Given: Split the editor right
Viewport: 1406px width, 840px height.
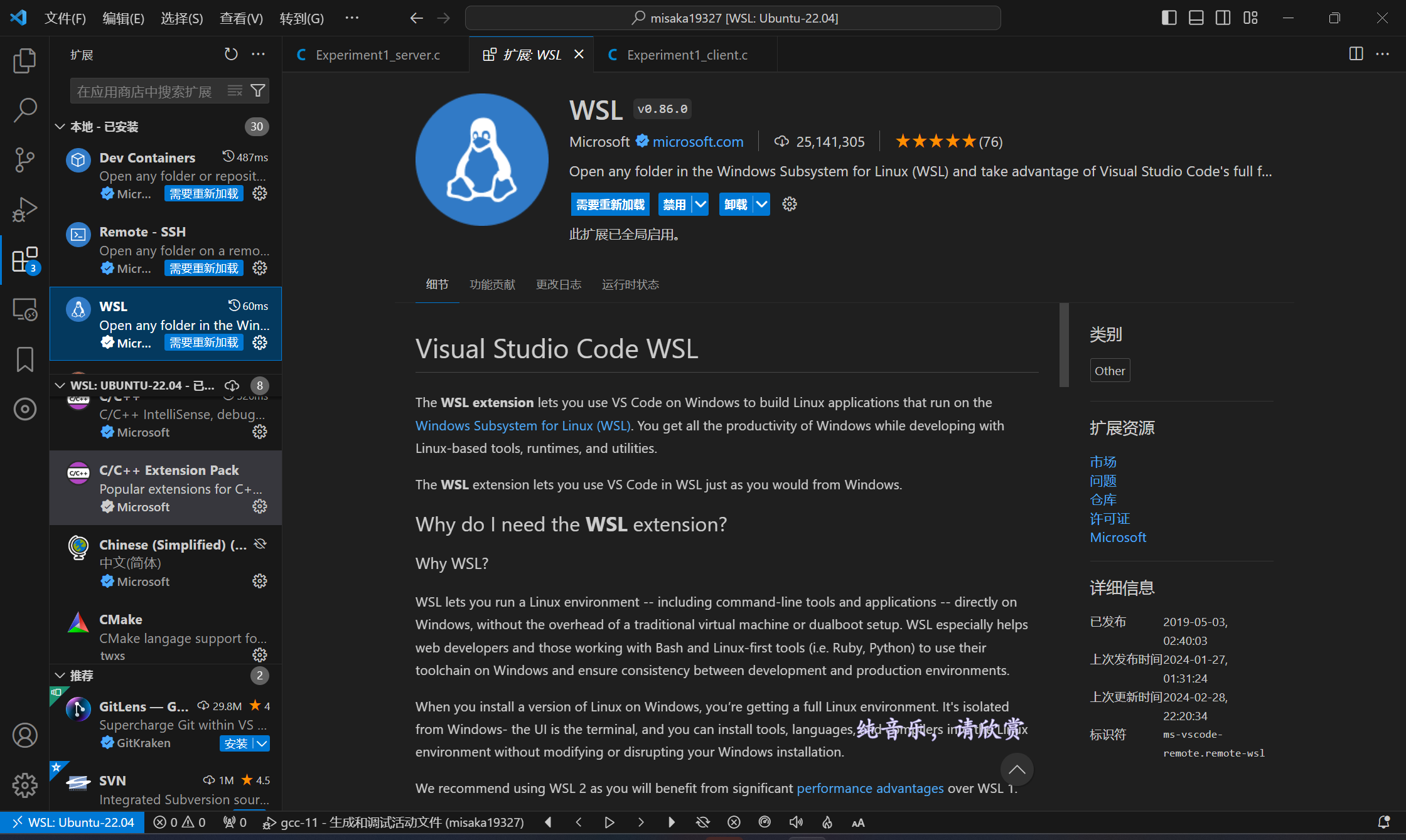Looking at the screenshot, I should [x=1356, y=55].
